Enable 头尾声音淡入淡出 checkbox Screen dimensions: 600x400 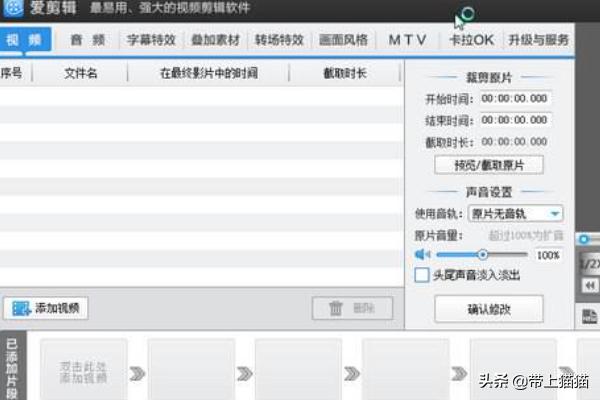click(422, 274)
